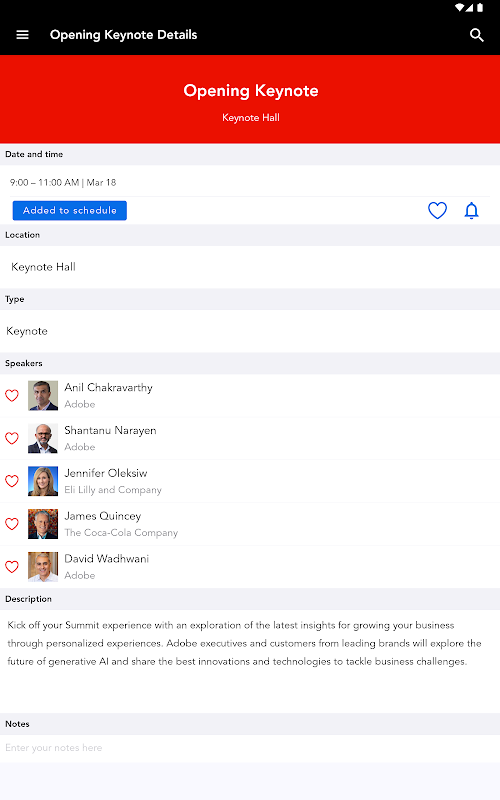Tap the search magnifier icon
This screenshot has width=500, height=800.
[x=477, y=35]
